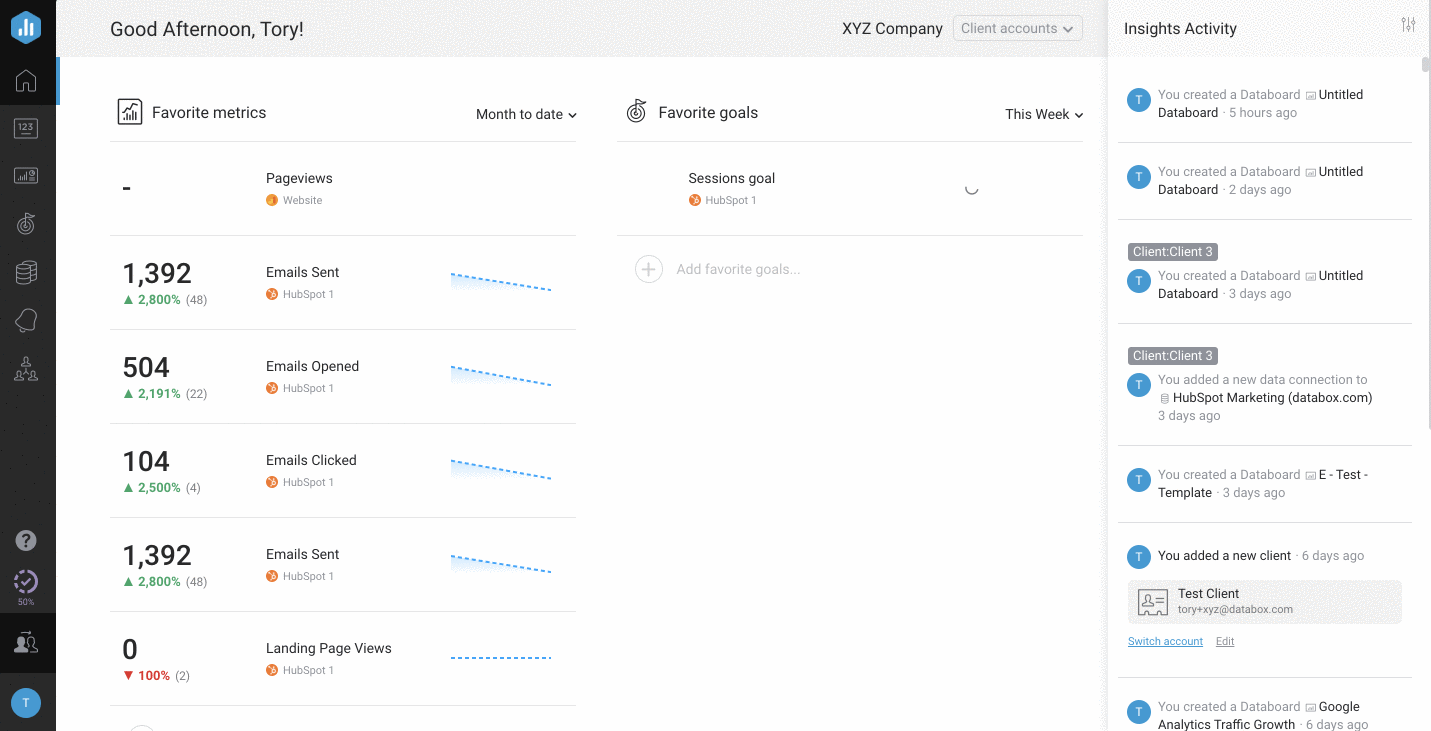Click the Edit link under Test Client
The width and height of the screenshot is (1431, 731).
[1224, 641]
